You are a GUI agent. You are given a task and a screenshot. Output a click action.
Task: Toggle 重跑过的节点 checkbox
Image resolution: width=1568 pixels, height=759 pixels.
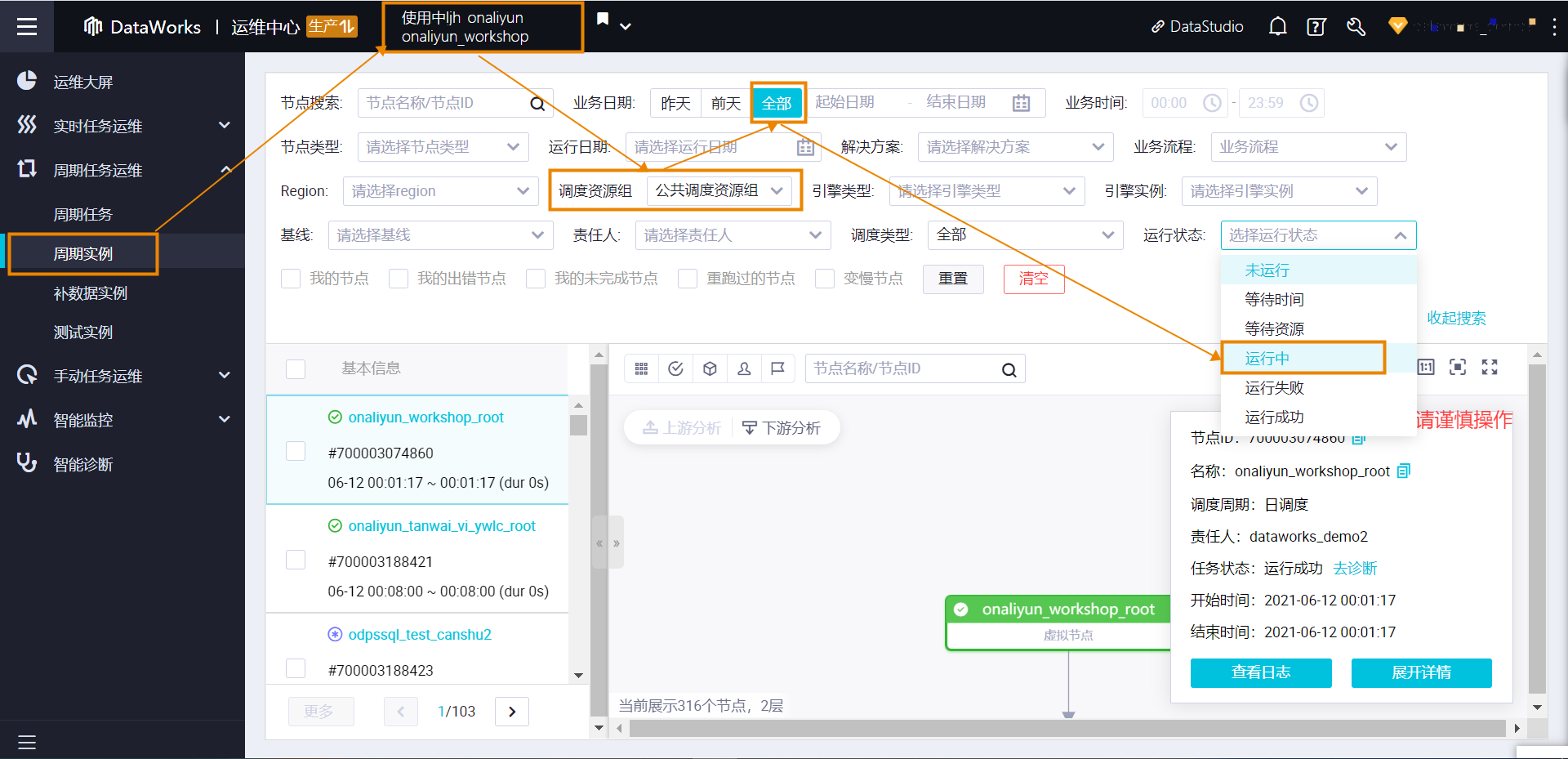coord(688,279)
